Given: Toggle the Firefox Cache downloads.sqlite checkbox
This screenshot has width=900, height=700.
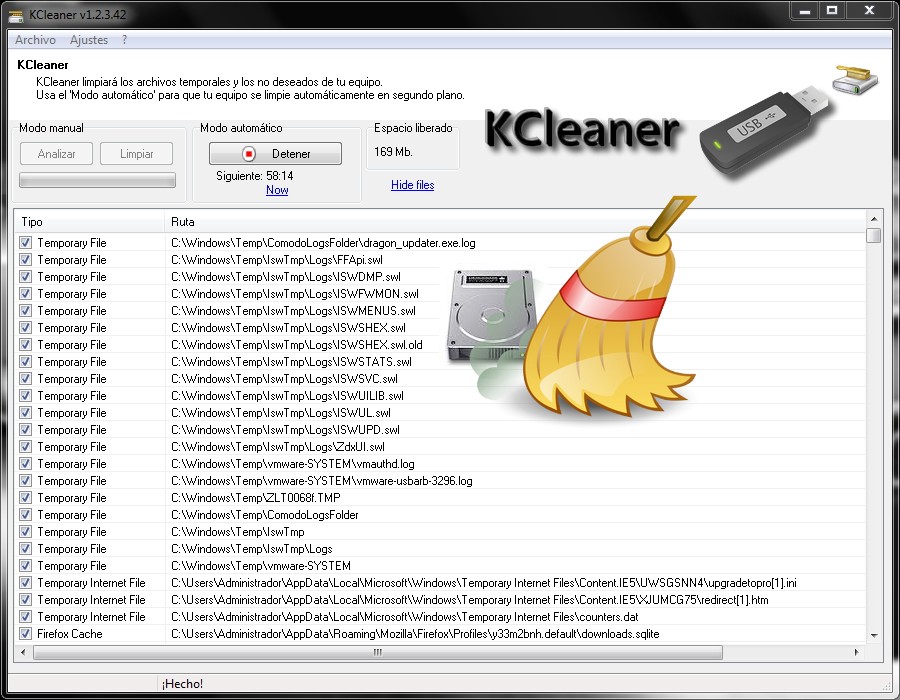Looking at the screenshot, I should click(25, 633).
